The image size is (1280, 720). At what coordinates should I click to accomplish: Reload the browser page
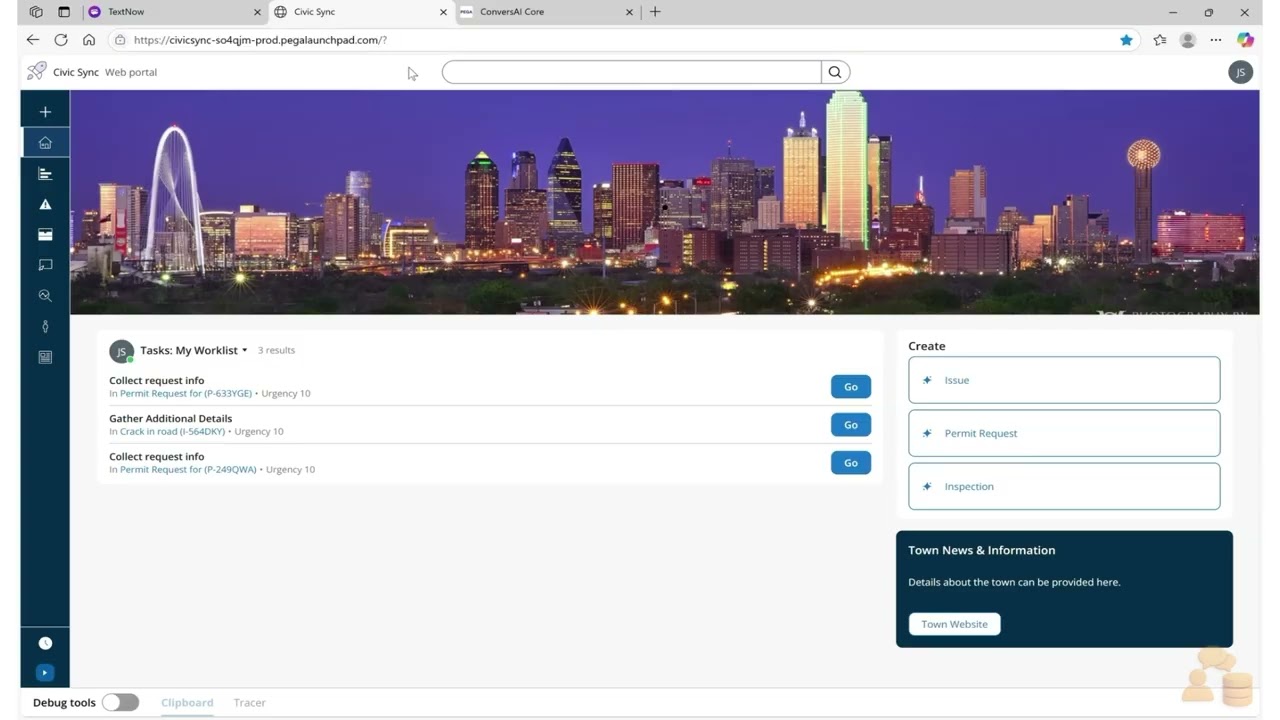point(61,40)
